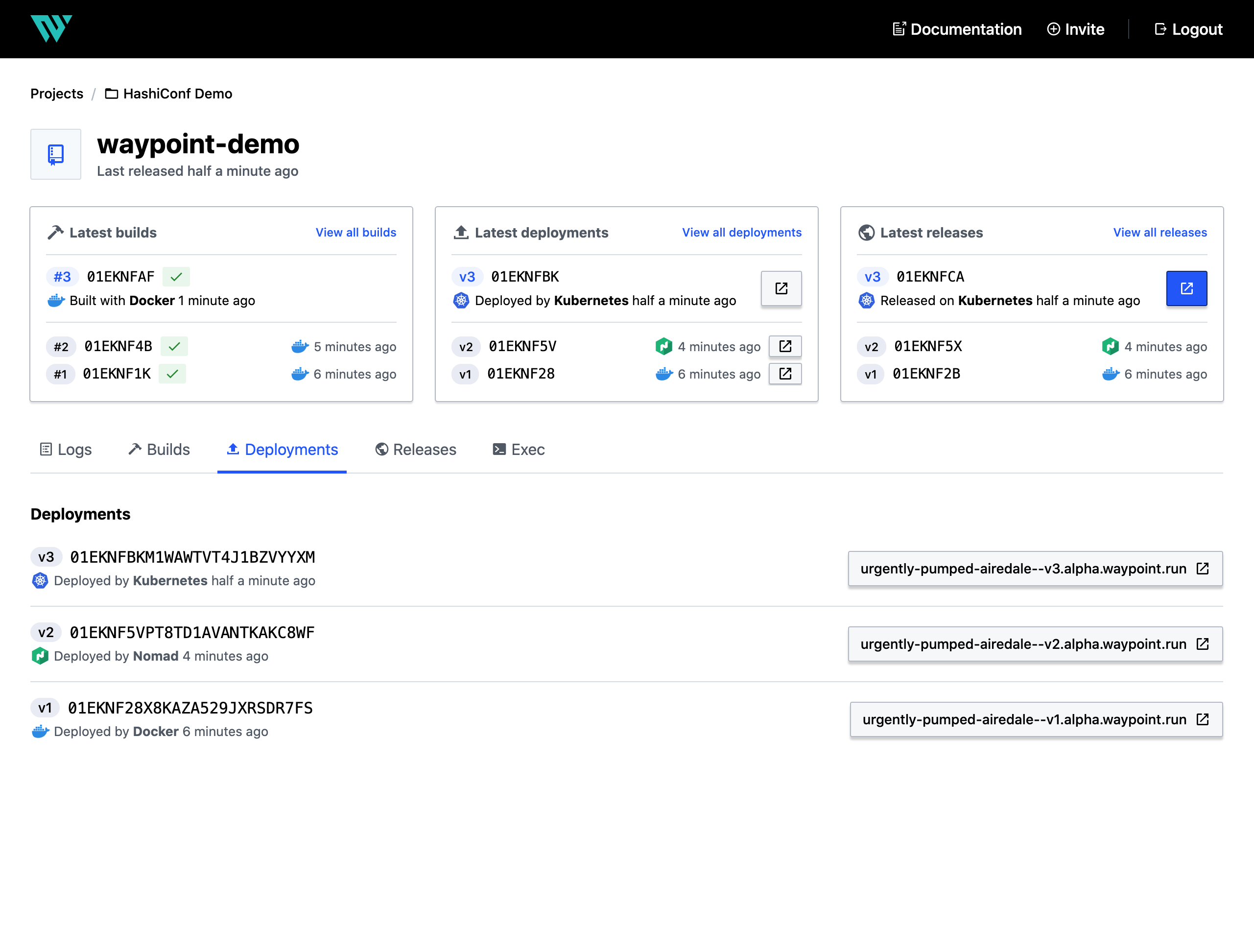The image size is (1254, 952).
Task: Open urgently-pumped-airedale v1 external URL
Action: (x=1203, y=719)
